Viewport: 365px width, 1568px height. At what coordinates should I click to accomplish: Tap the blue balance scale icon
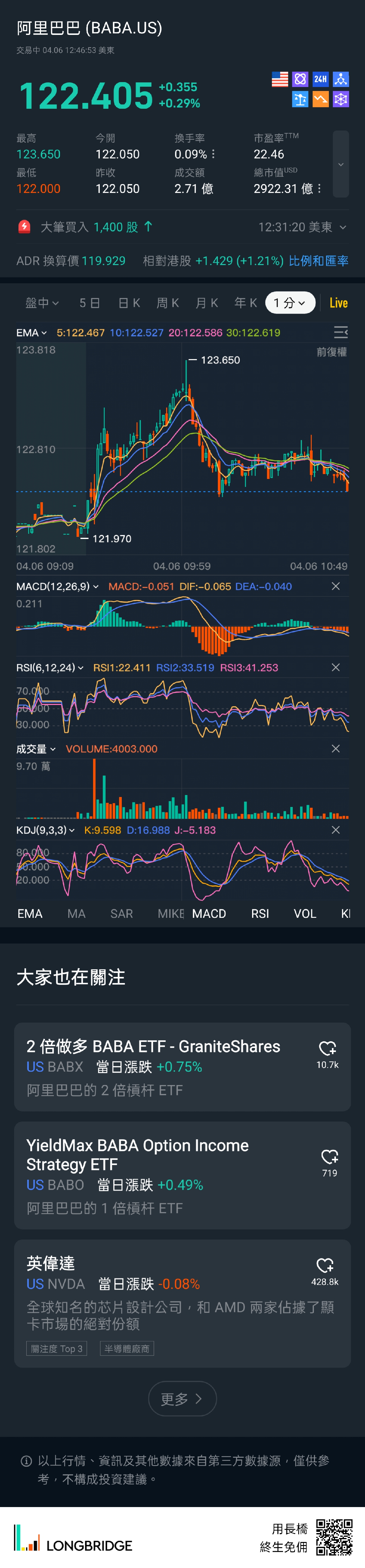click(300, 99)
